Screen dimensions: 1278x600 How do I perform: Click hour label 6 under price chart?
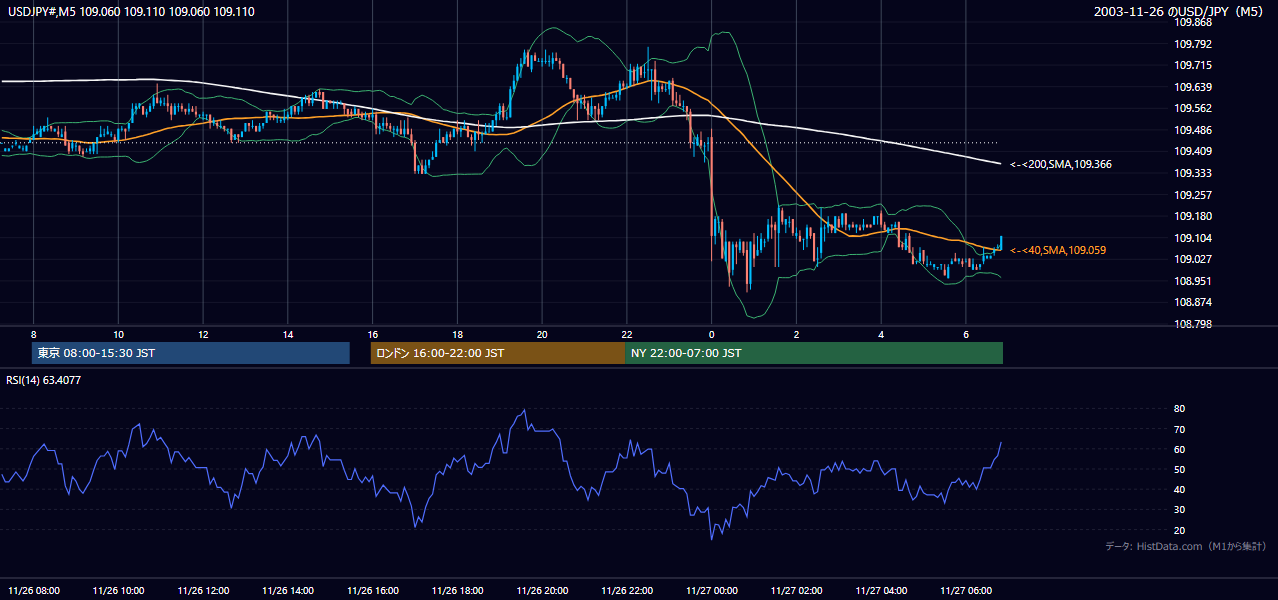point(967,334)
